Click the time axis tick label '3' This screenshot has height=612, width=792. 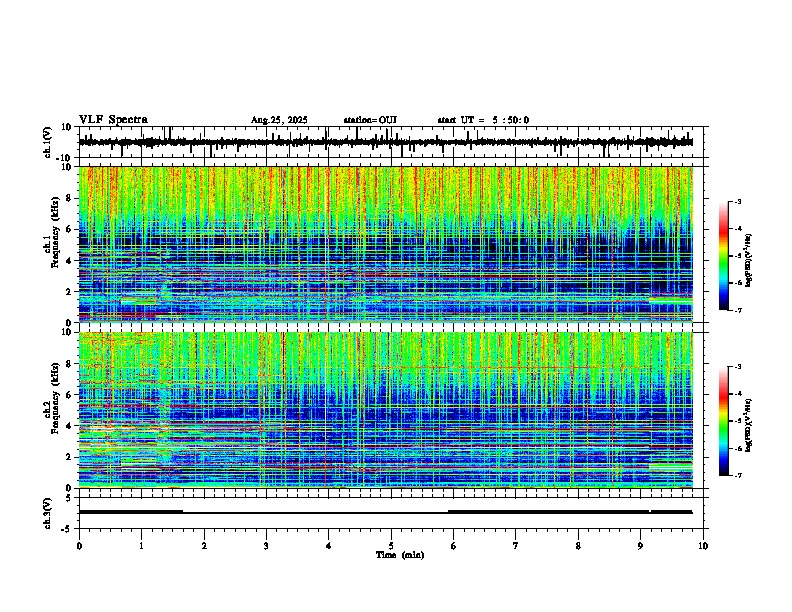click(x=266, y=546)
